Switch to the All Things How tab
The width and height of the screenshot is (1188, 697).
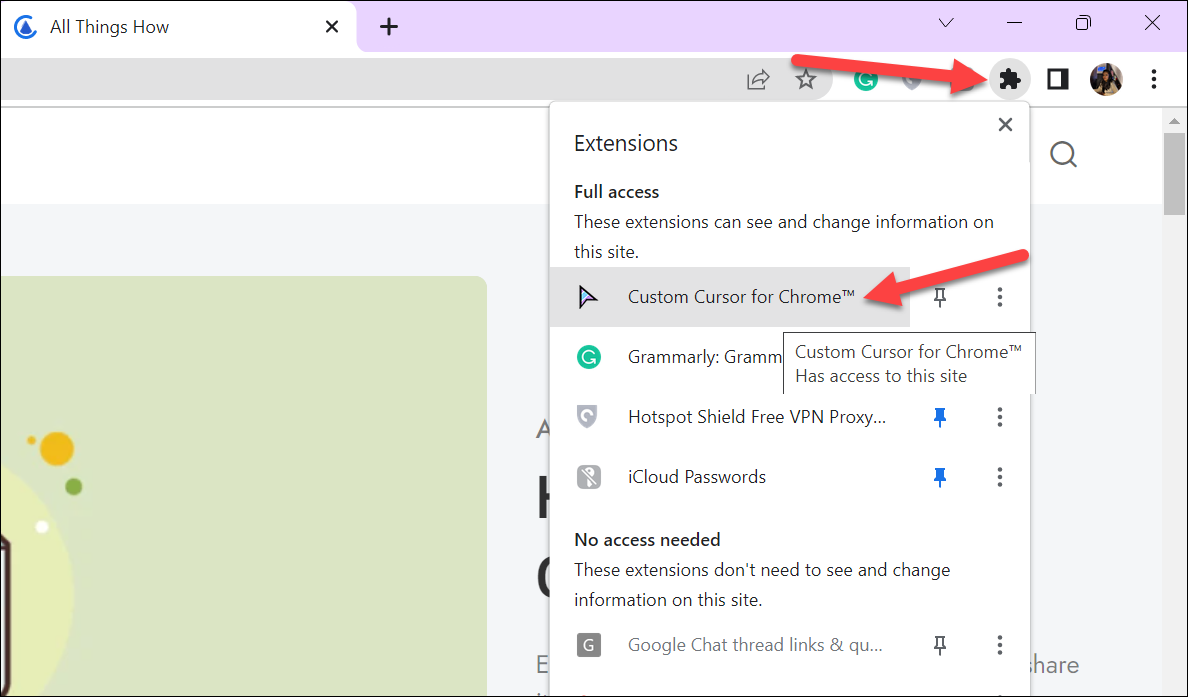tap(178, 27)
